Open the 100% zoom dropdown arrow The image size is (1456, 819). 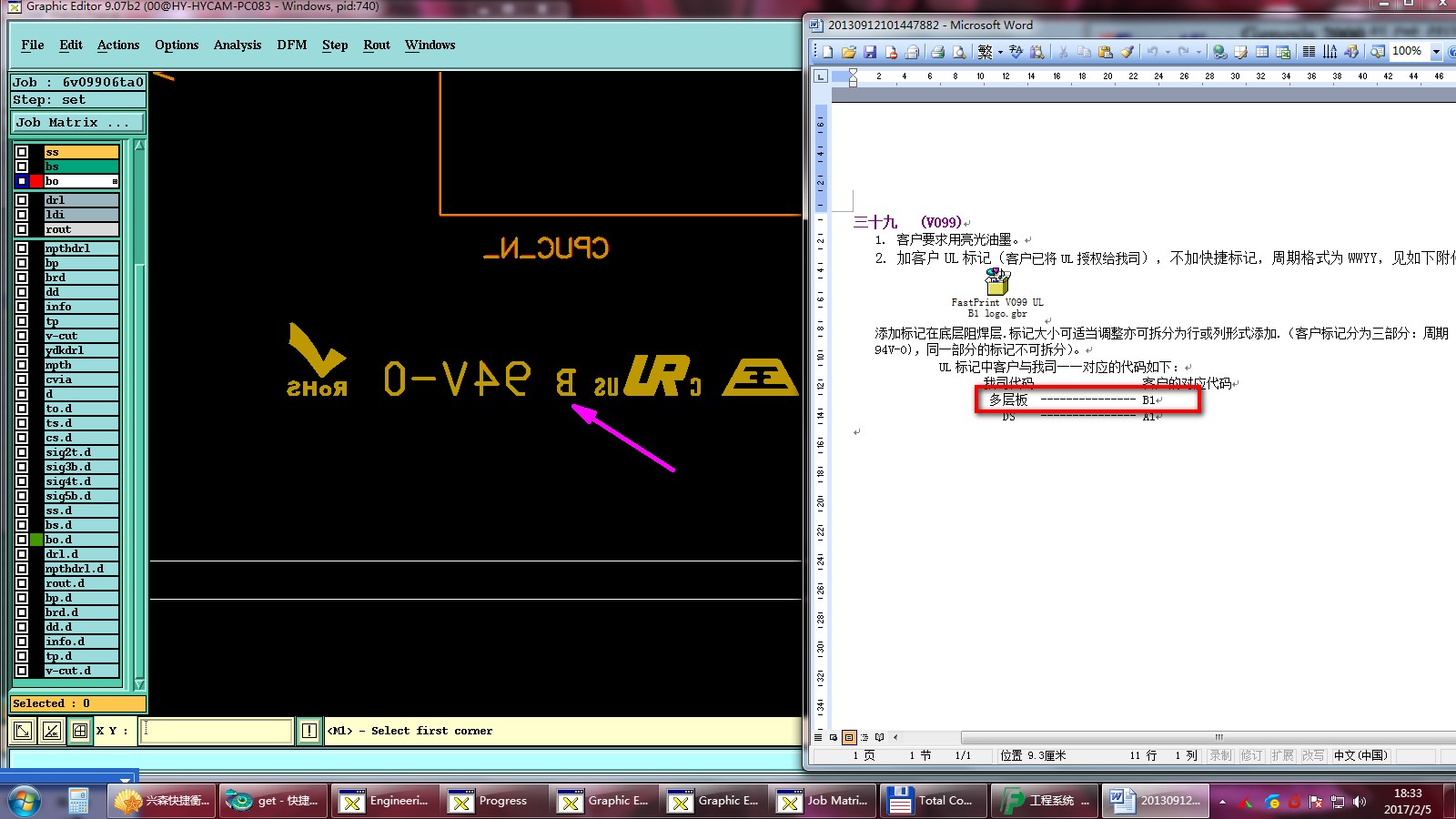pos(1436,52)
